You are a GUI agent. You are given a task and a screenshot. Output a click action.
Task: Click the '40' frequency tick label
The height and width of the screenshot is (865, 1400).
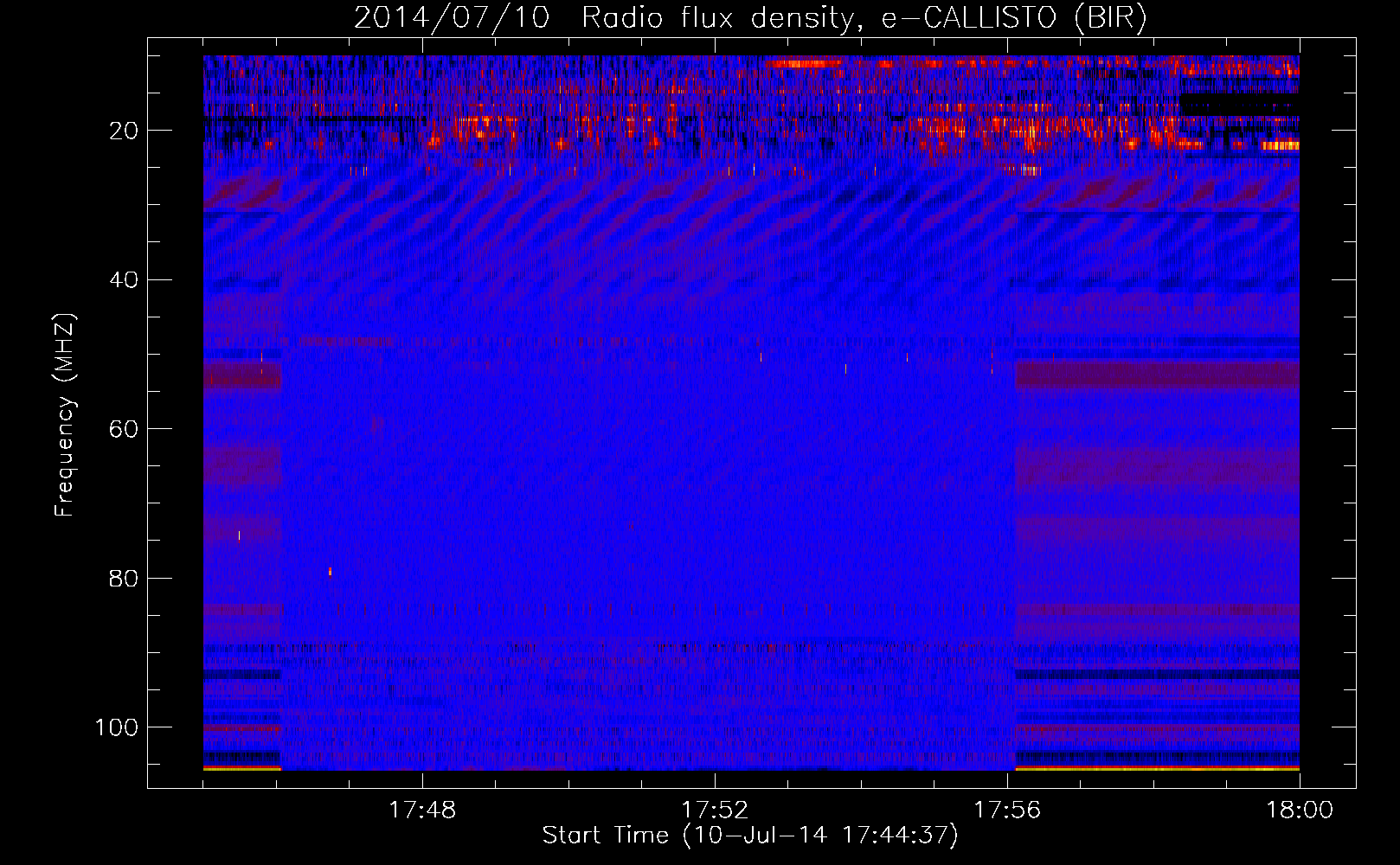[x=124, y=280]
